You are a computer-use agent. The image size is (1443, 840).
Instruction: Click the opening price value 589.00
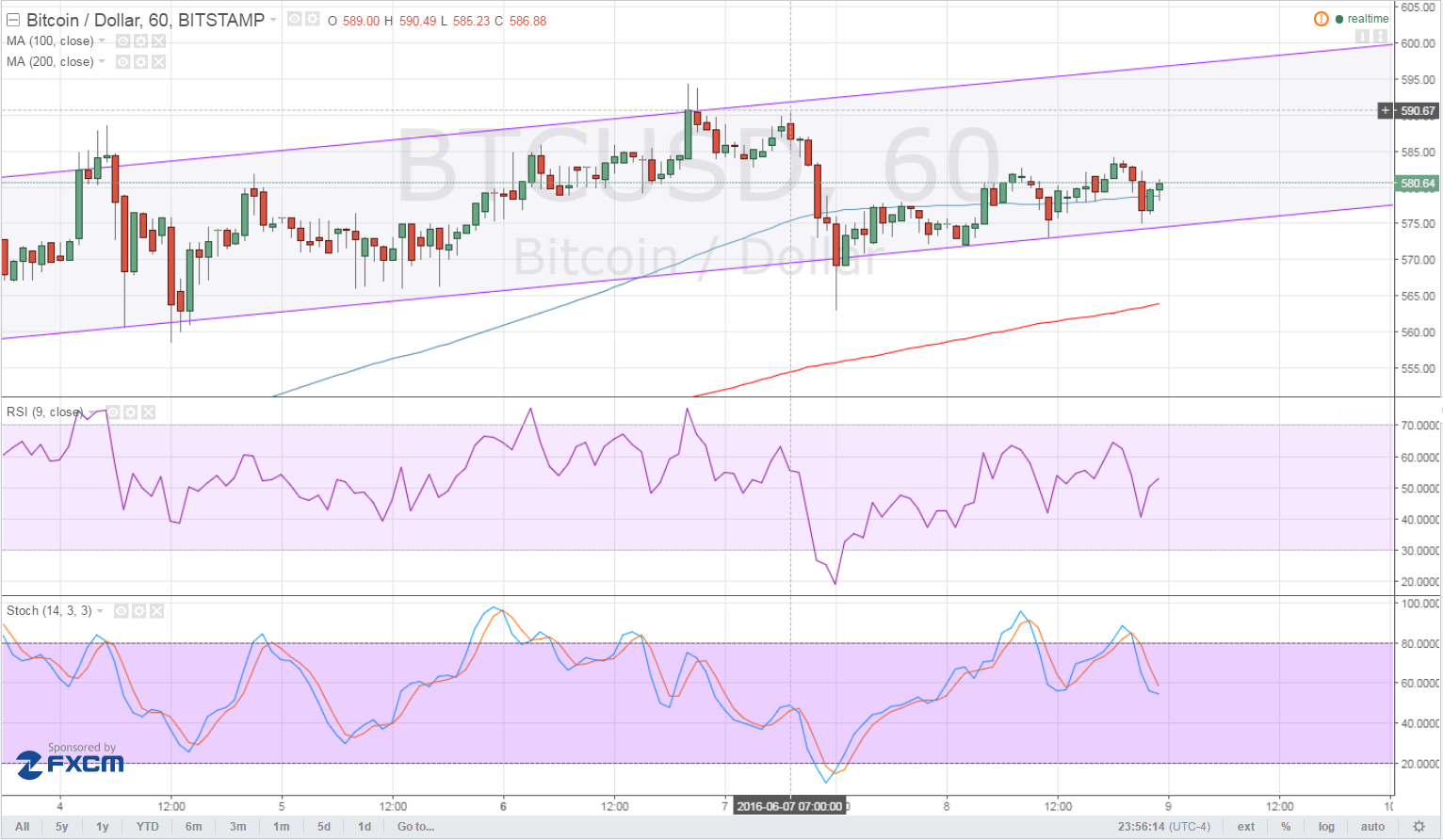click(361, 21)
